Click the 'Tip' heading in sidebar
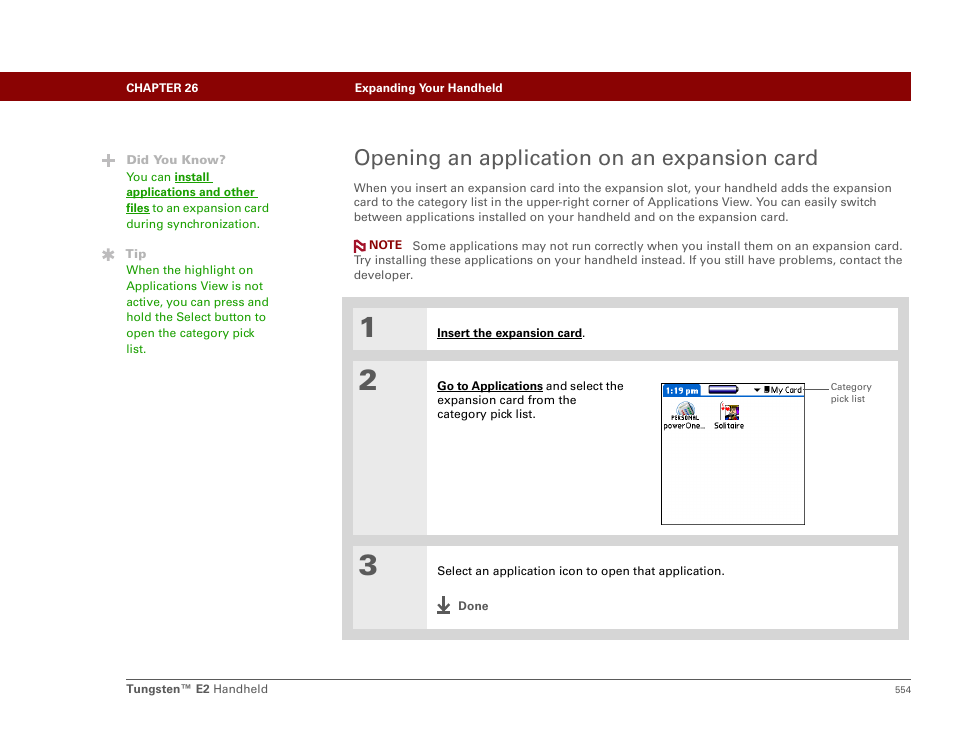 click(136, 254)
